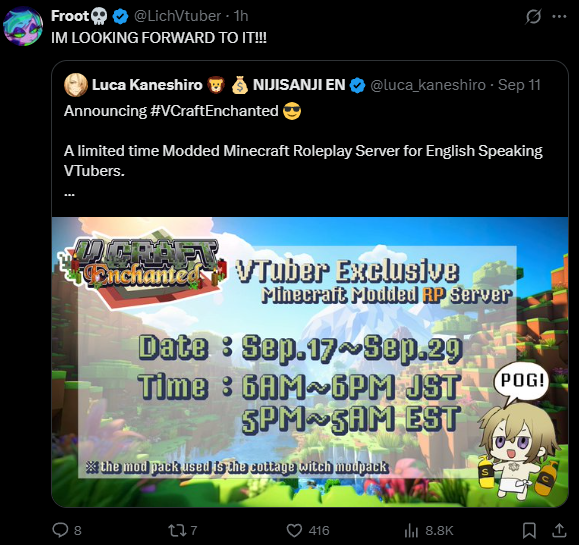Click Luca Kaneshiro's small avatar
The width and height of the screenshot is (579, 545).
point(76,85)
